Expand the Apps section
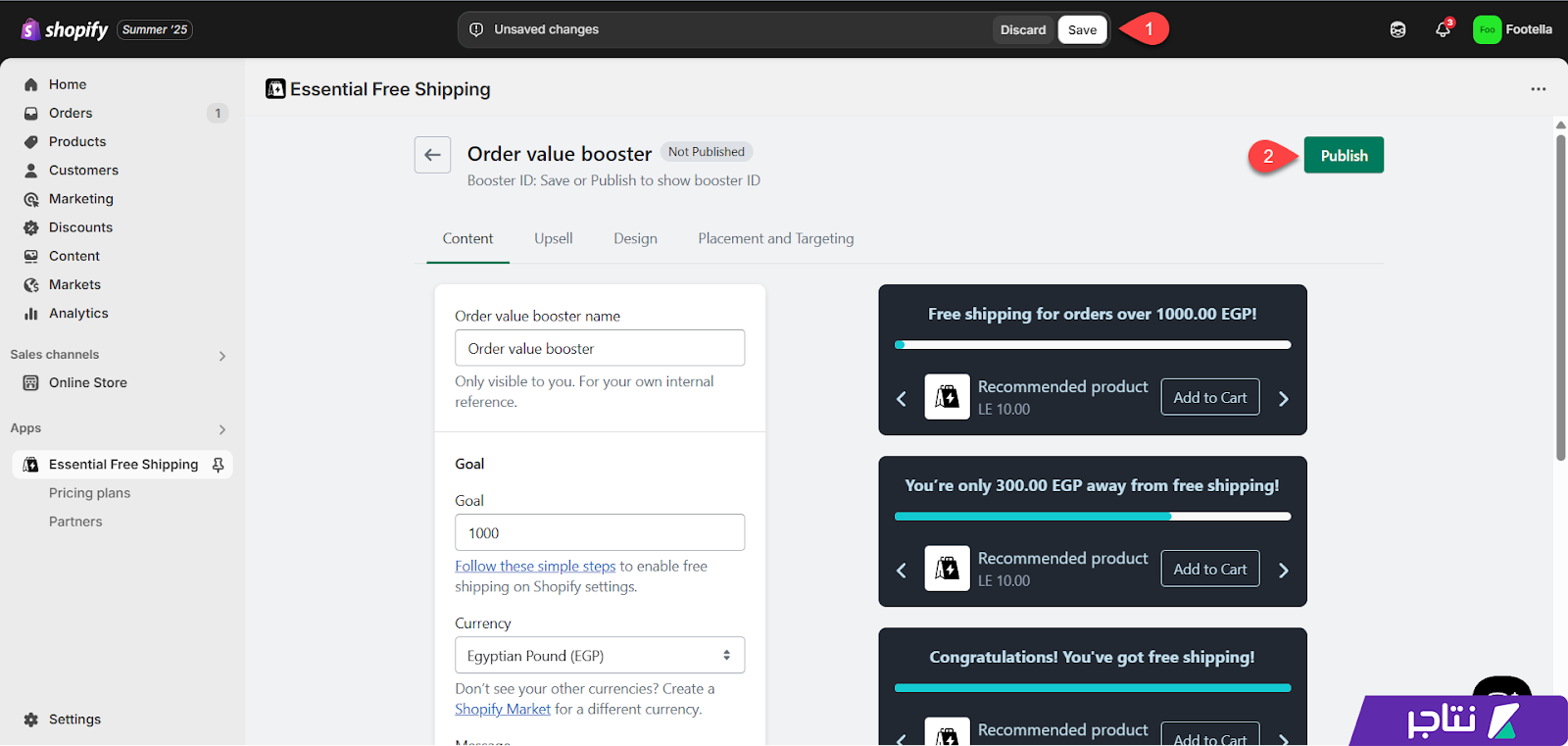This screenshot has height=746, width=1568. 222,429
